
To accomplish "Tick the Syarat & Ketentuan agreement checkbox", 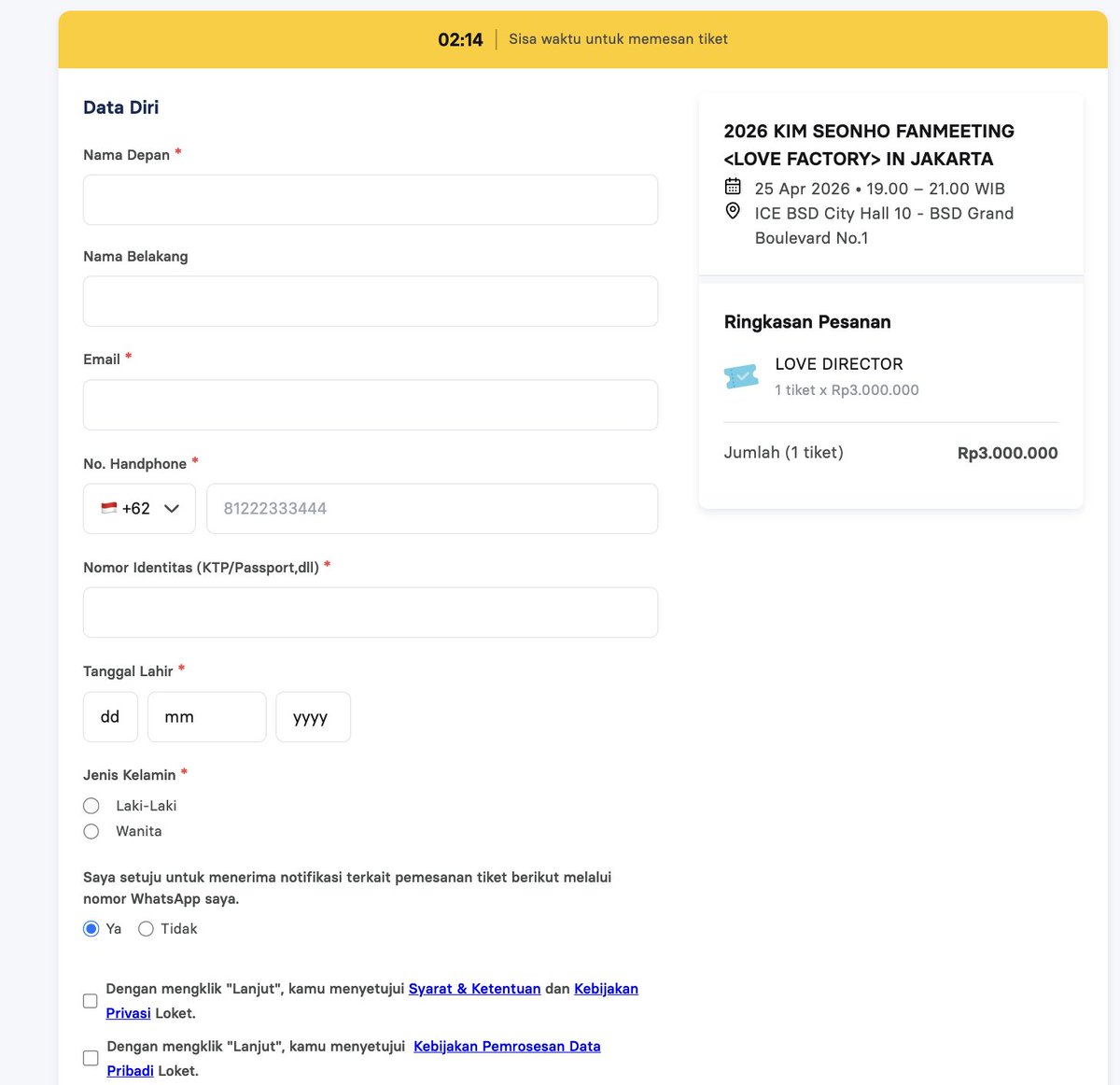I will tap(91, 1001).
